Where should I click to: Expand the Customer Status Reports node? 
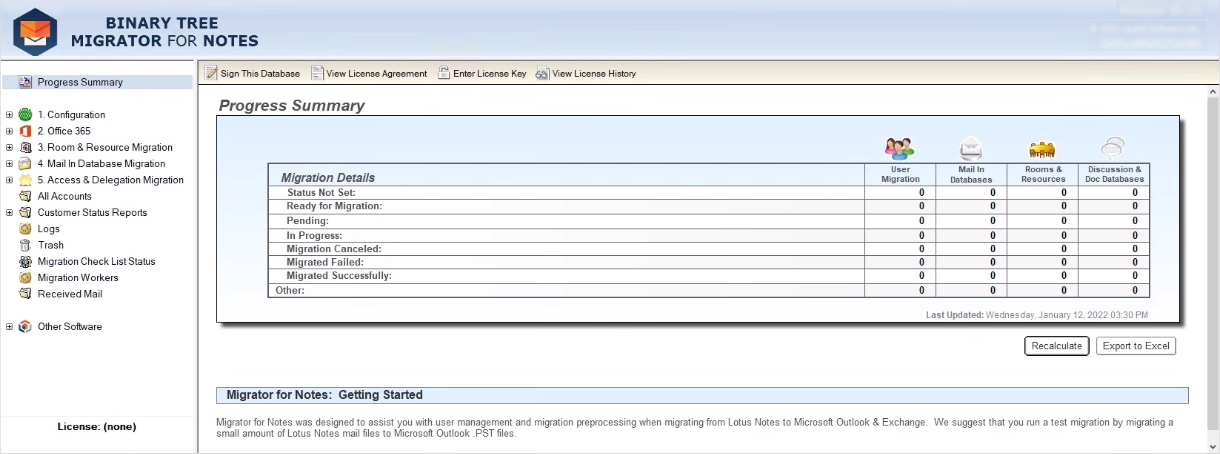tap(9, 213)
